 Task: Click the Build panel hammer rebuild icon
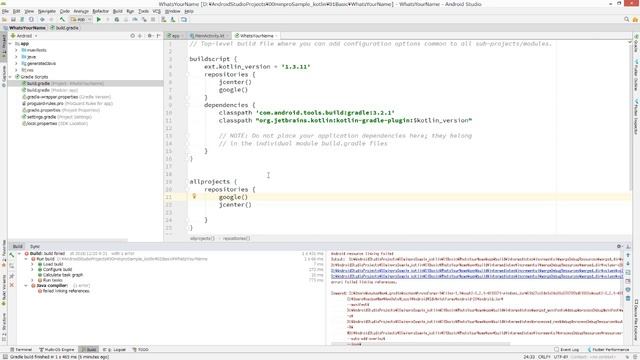[12, 255]
